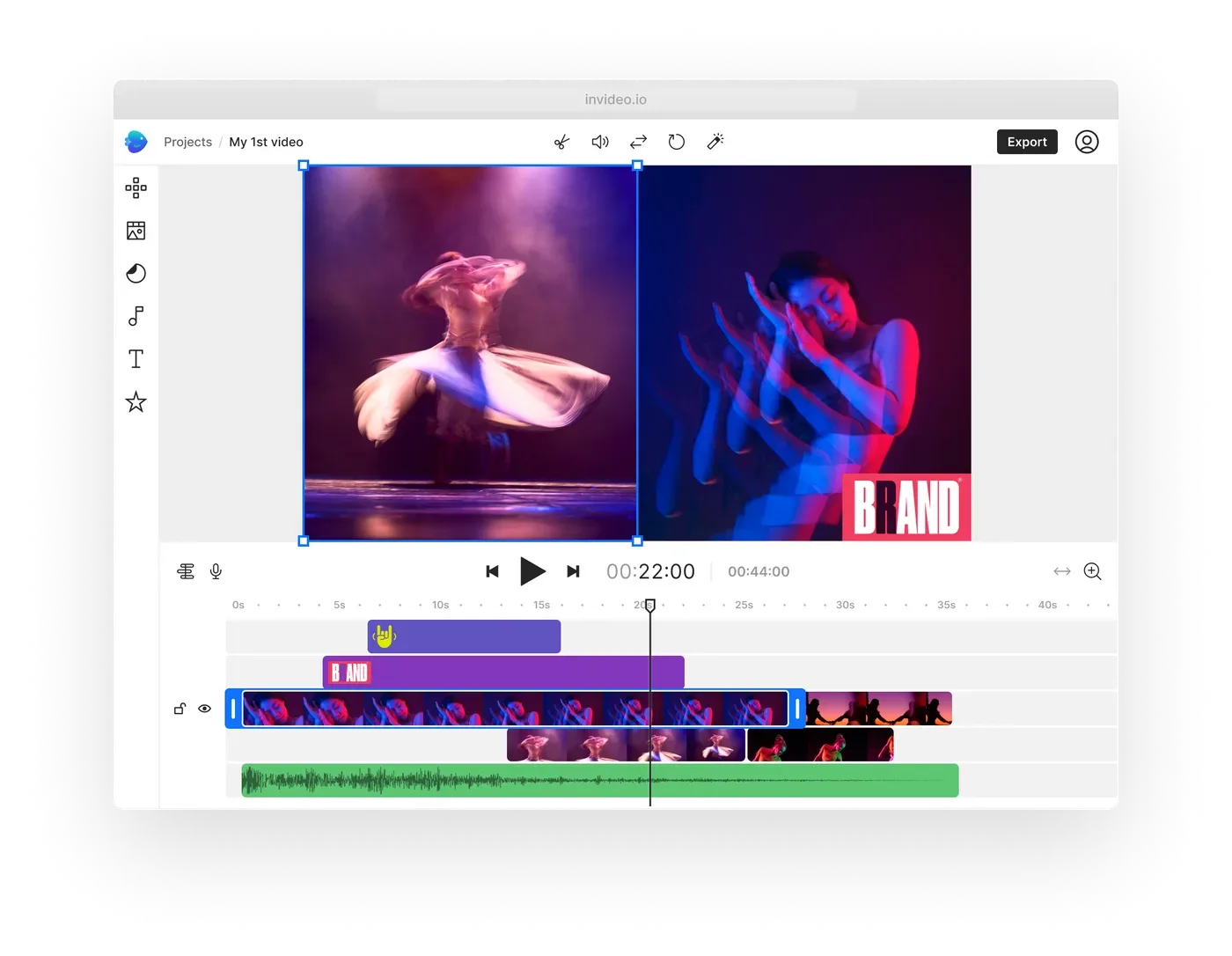The image size is (1232, 956).
Task: Zoom in the timeline with magnifier
Action: pos(1092,571)
